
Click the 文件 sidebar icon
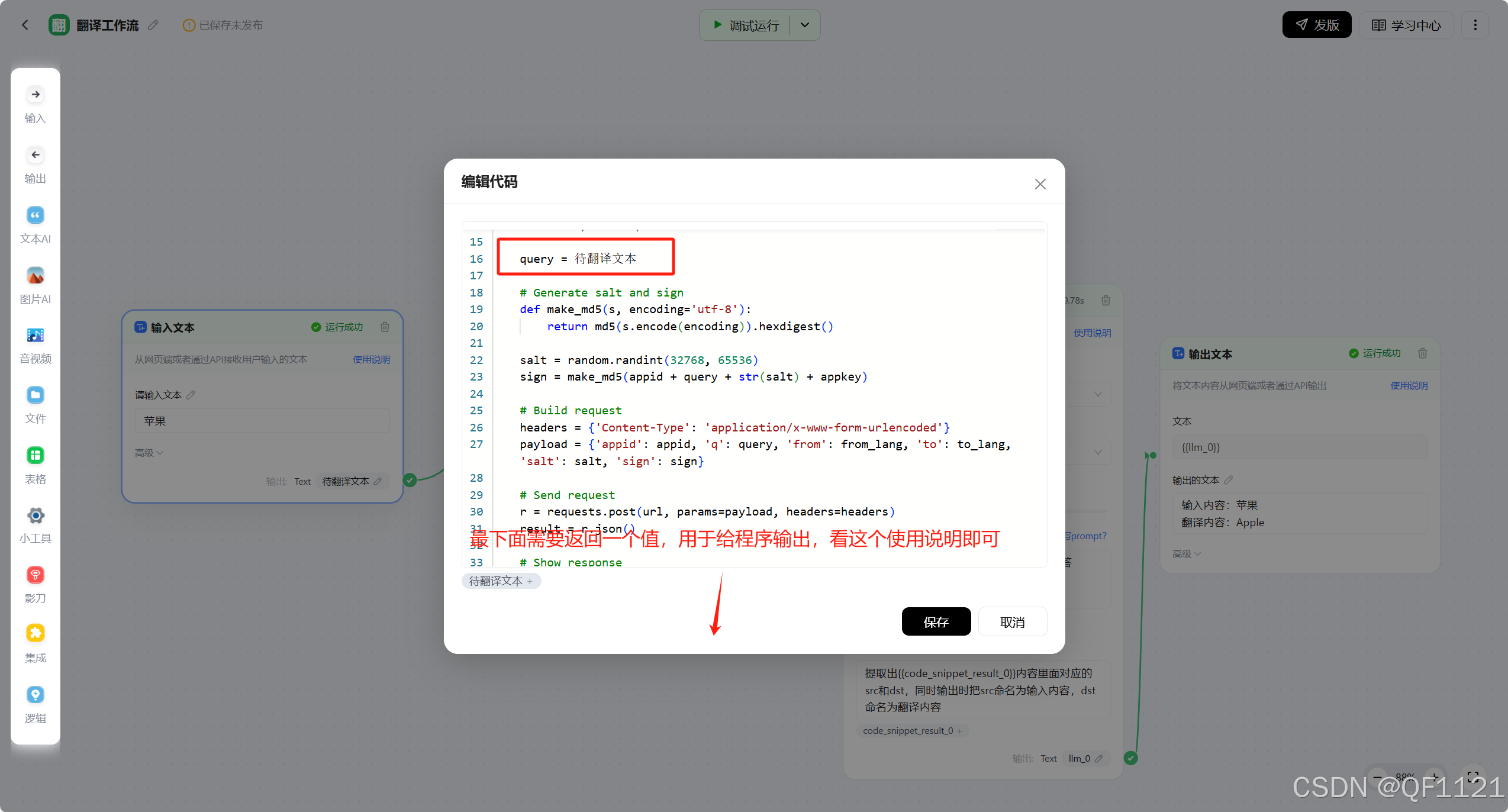click(36, 395)
